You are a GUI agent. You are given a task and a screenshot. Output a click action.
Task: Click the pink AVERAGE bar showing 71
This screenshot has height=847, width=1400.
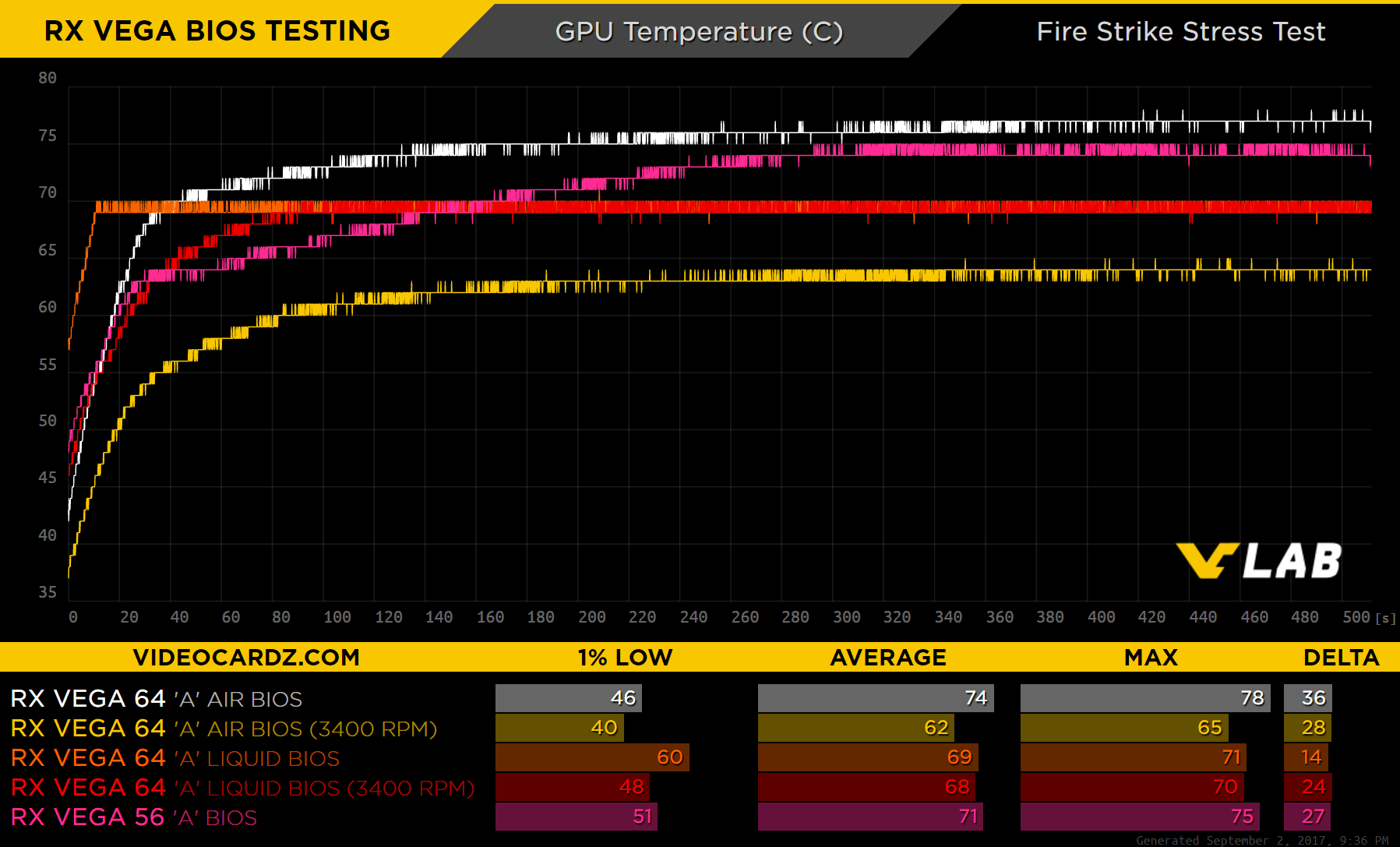pyautogui.click(x=870, y=817)
